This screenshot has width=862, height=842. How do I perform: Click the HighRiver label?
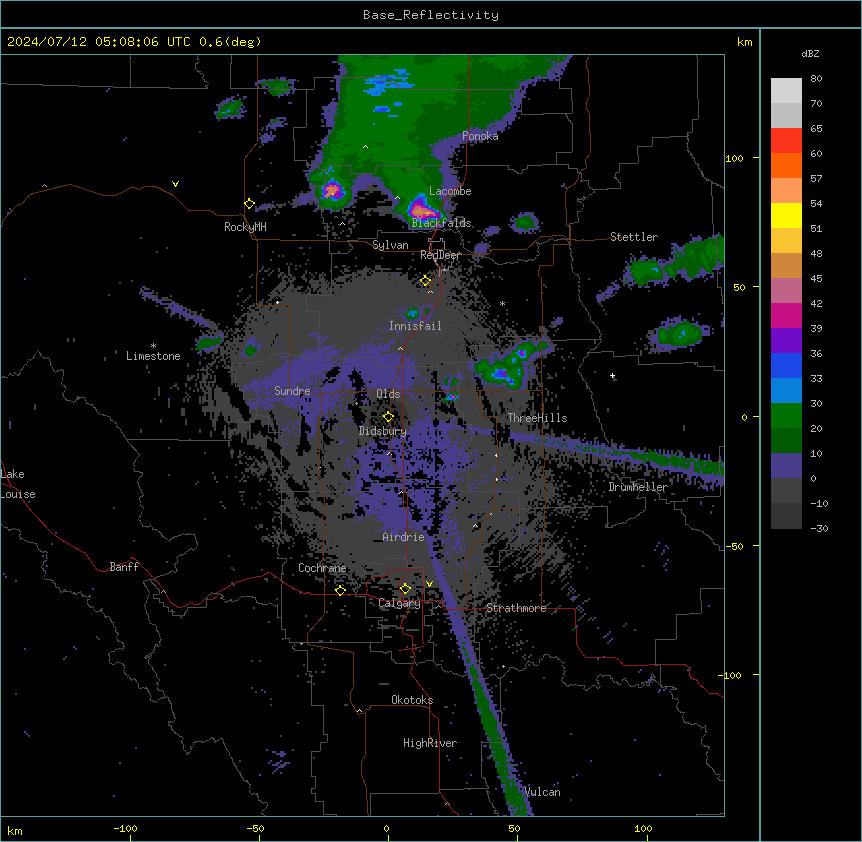[x=430, y=743]
